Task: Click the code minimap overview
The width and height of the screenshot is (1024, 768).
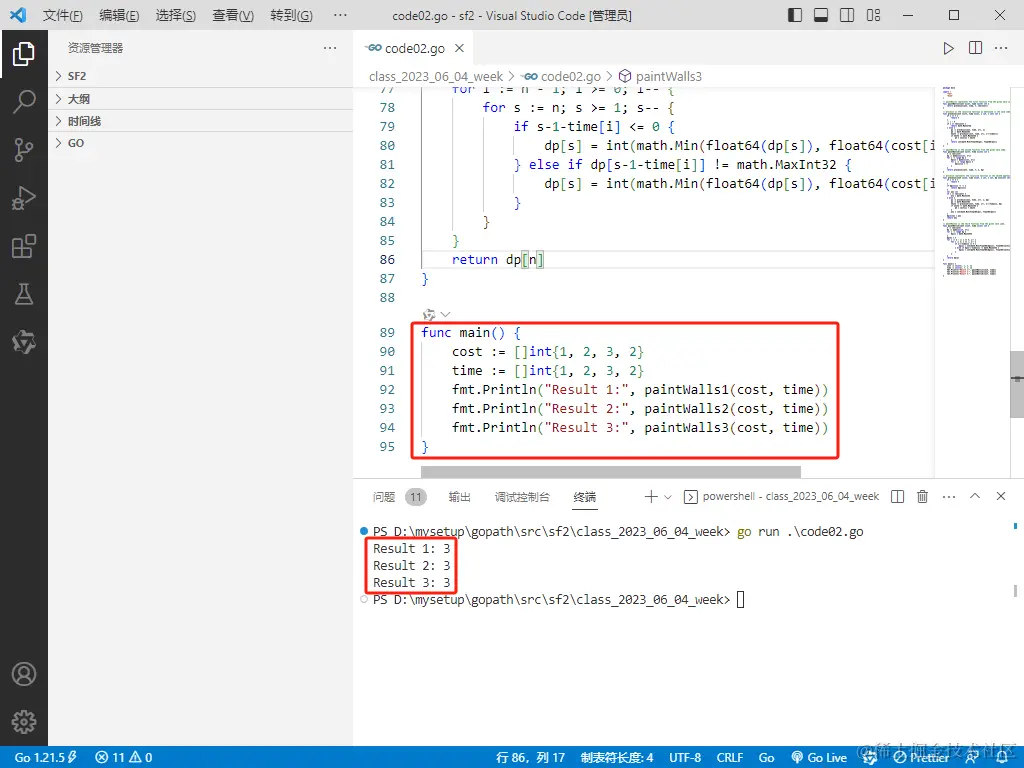Action: tap(976, 181)
